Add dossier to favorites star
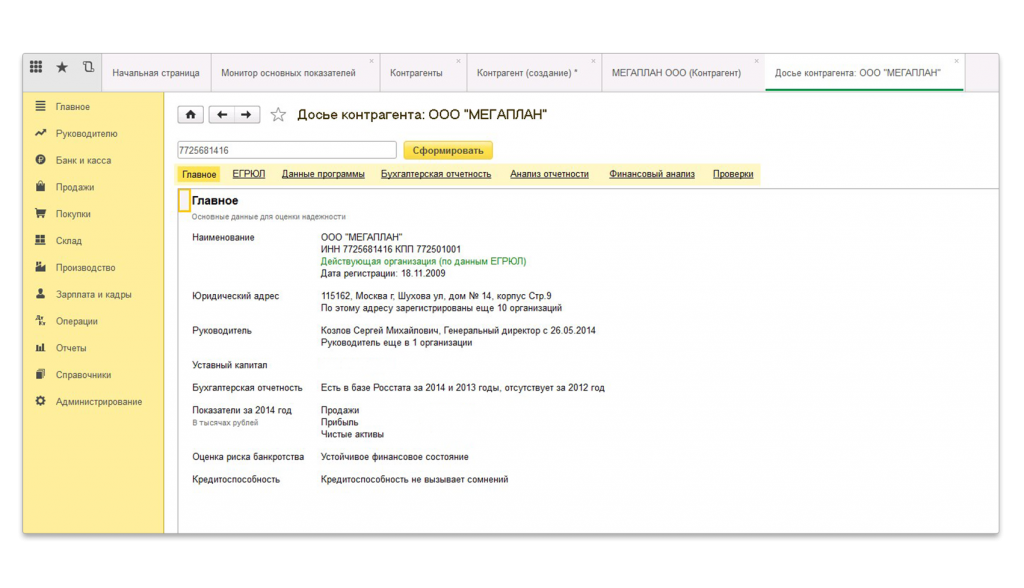The width and height of the screenshot is (1024, 588). point(278,114)
